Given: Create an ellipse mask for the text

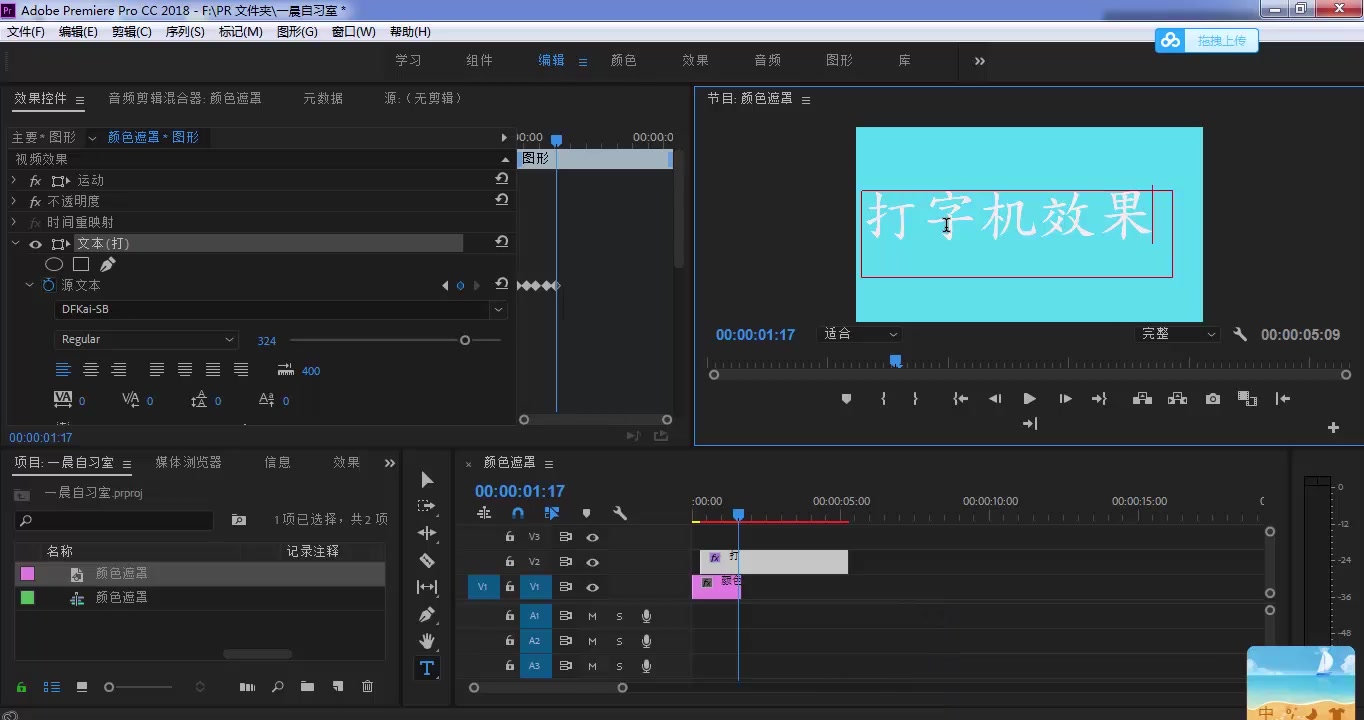Looking at the screenshot, I should [x=54, y=264].
